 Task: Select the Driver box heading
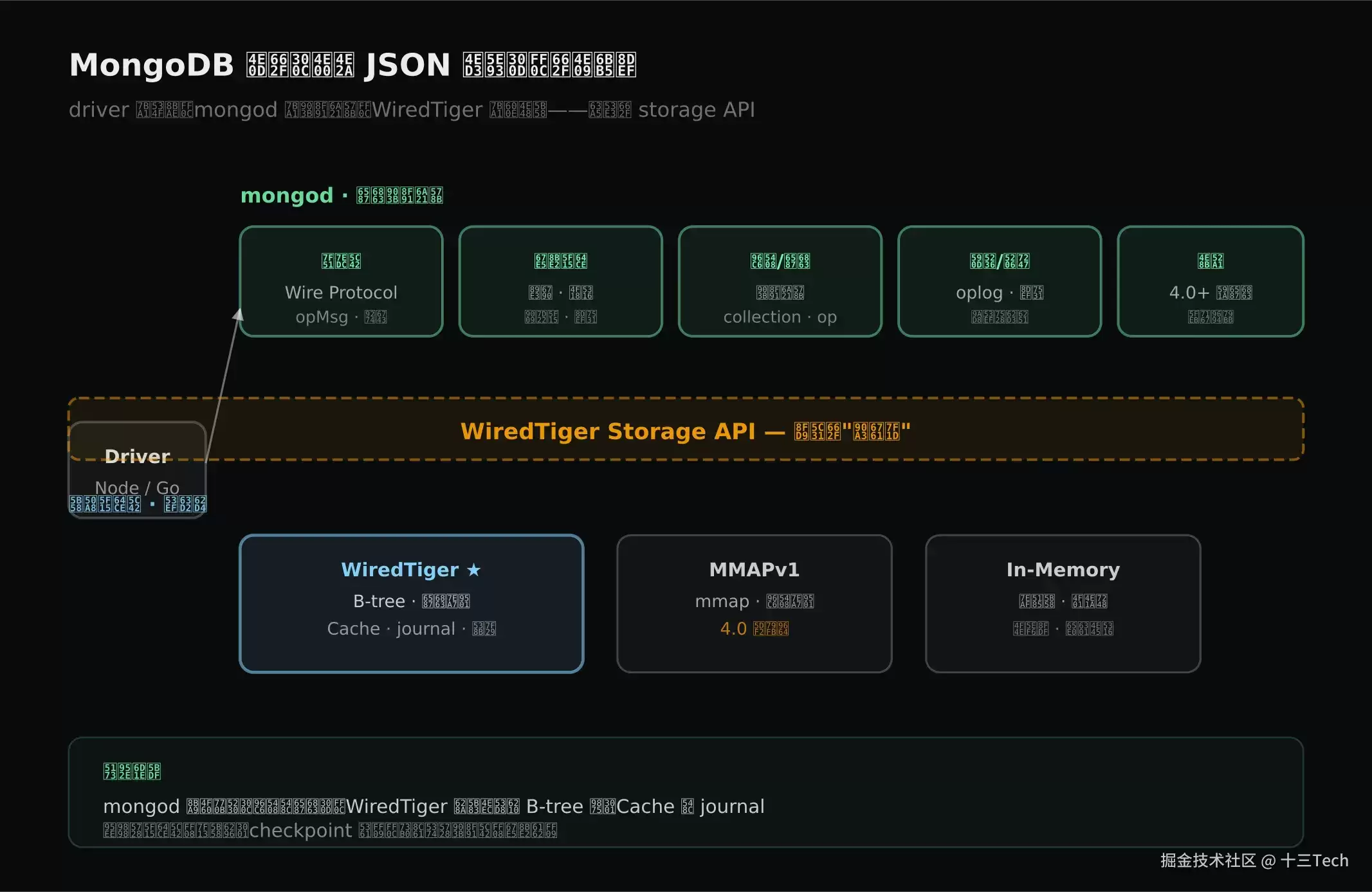(138, 456)
